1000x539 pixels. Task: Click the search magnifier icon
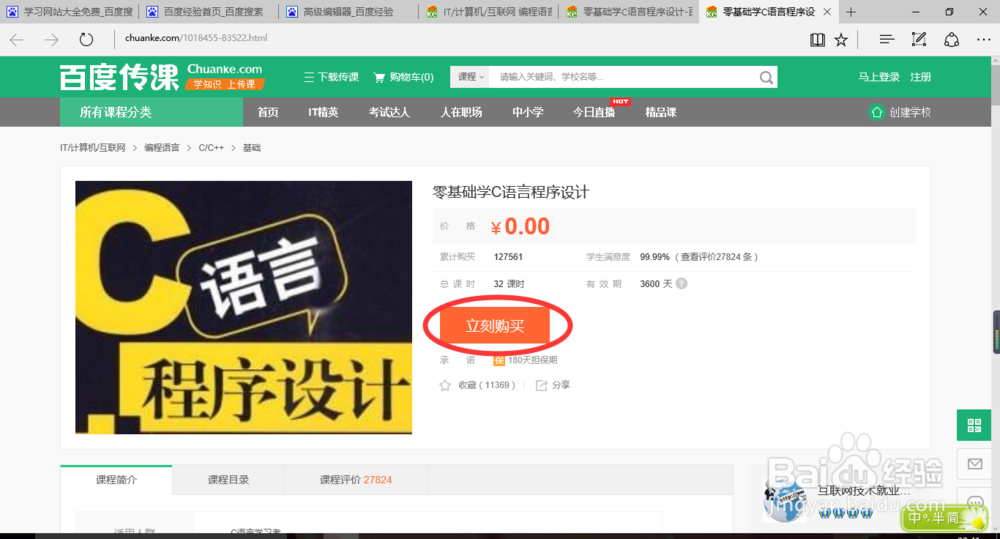766,77
